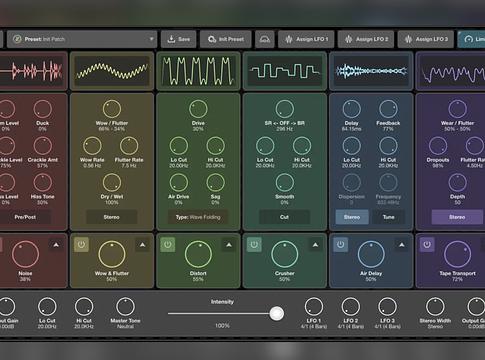This screenshot has height=360, width=485.
Task: Click the Save button
Action: [x=179, y=39]
